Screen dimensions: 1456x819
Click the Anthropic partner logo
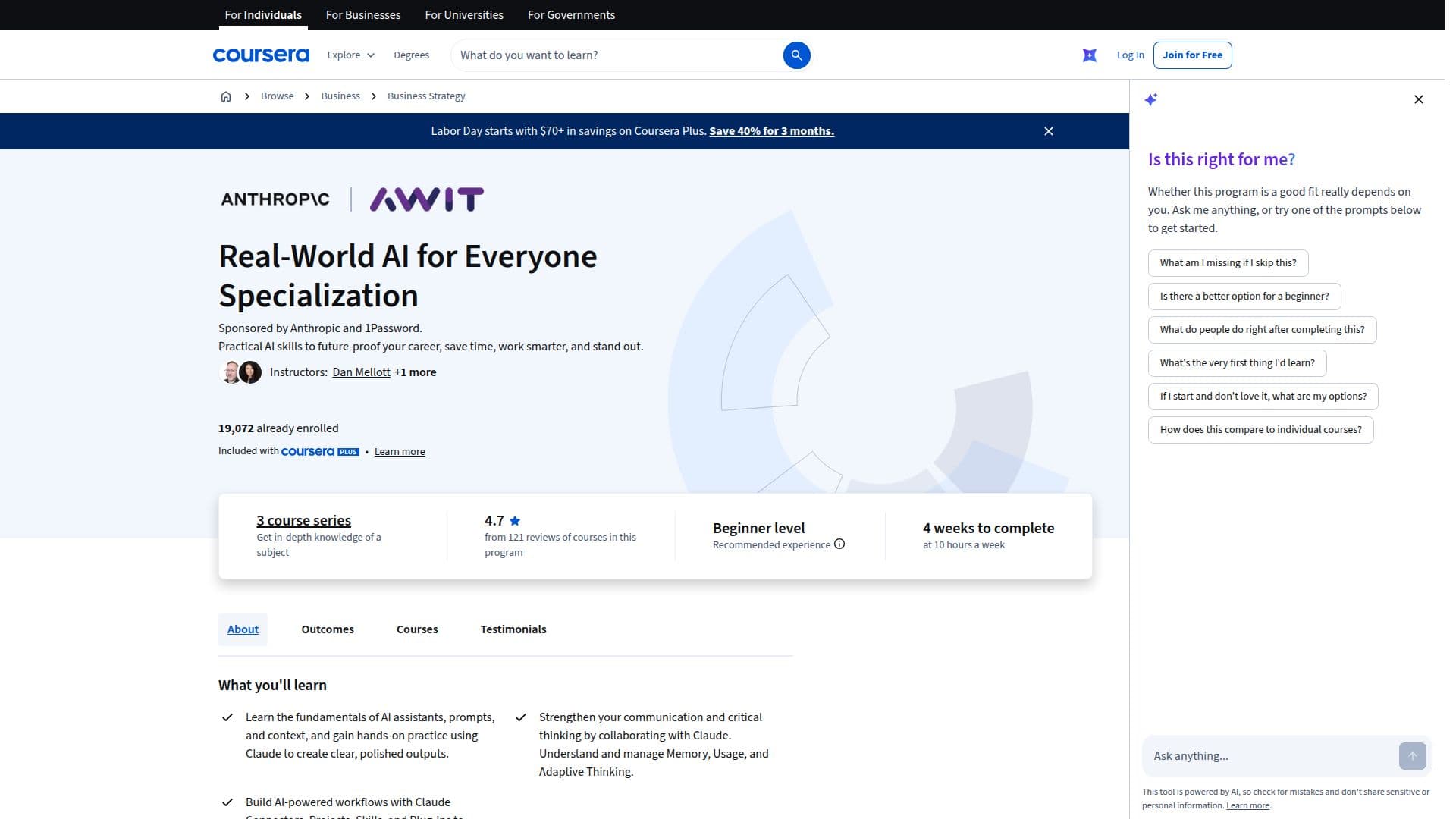(x=275, y=199)
